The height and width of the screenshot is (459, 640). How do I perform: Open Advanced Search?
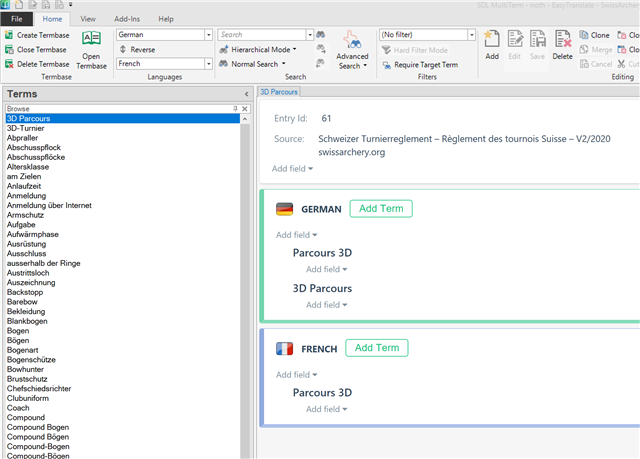pyautogui.click(x=352, y=50)
